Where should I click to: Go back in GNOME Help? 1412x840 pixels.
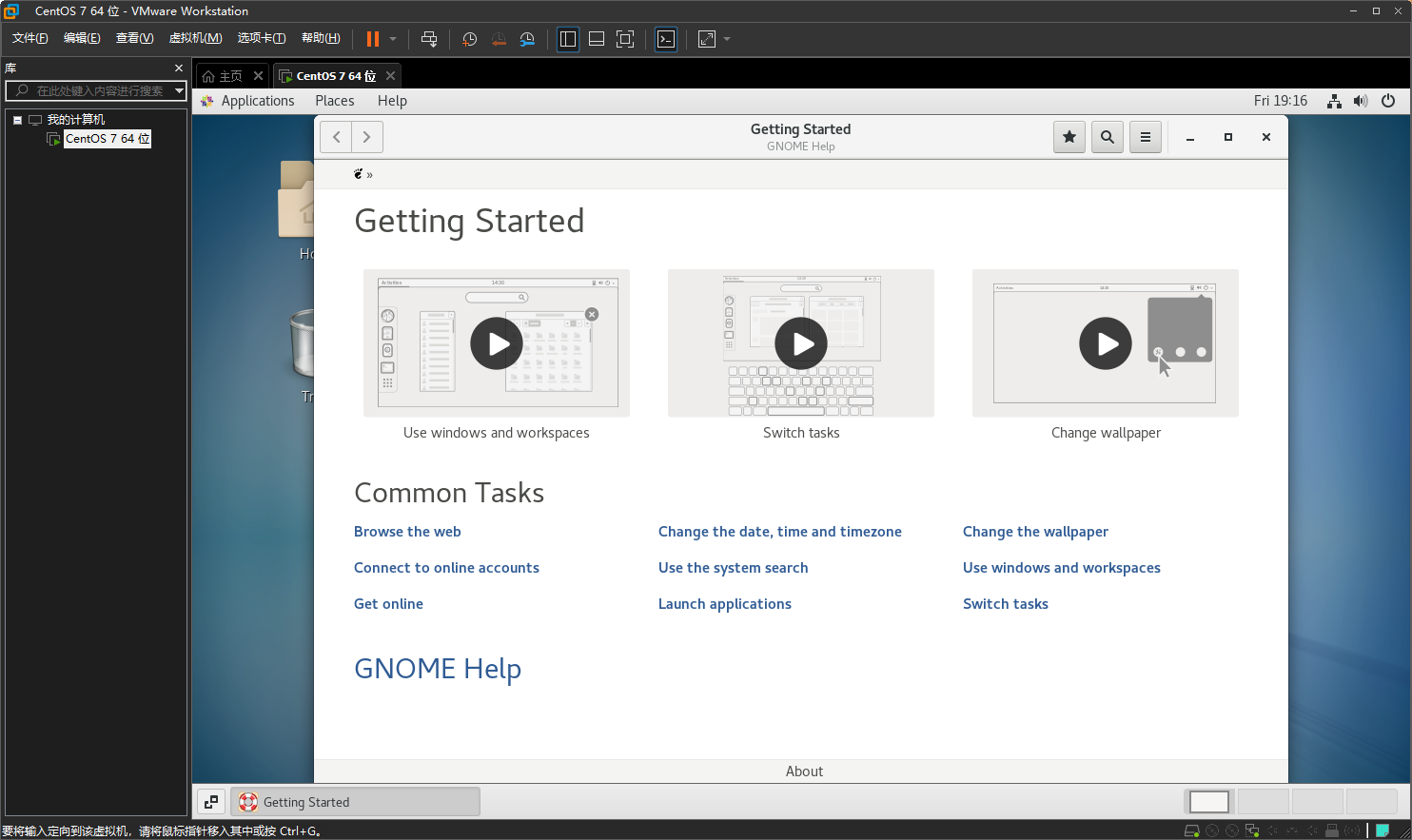(336, 137)
